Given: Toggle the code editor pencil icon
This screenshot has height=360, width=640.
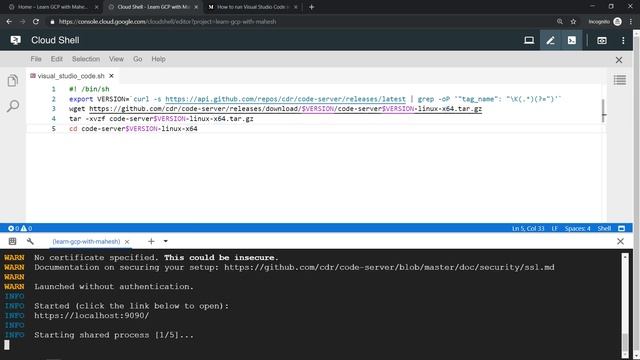Looking at the screenshot, I should 550,40.
